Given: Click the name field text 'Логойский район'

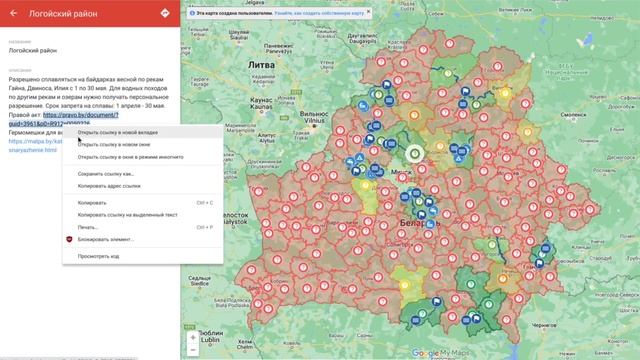Looking at the screenshot, I should tap(33, 51).
